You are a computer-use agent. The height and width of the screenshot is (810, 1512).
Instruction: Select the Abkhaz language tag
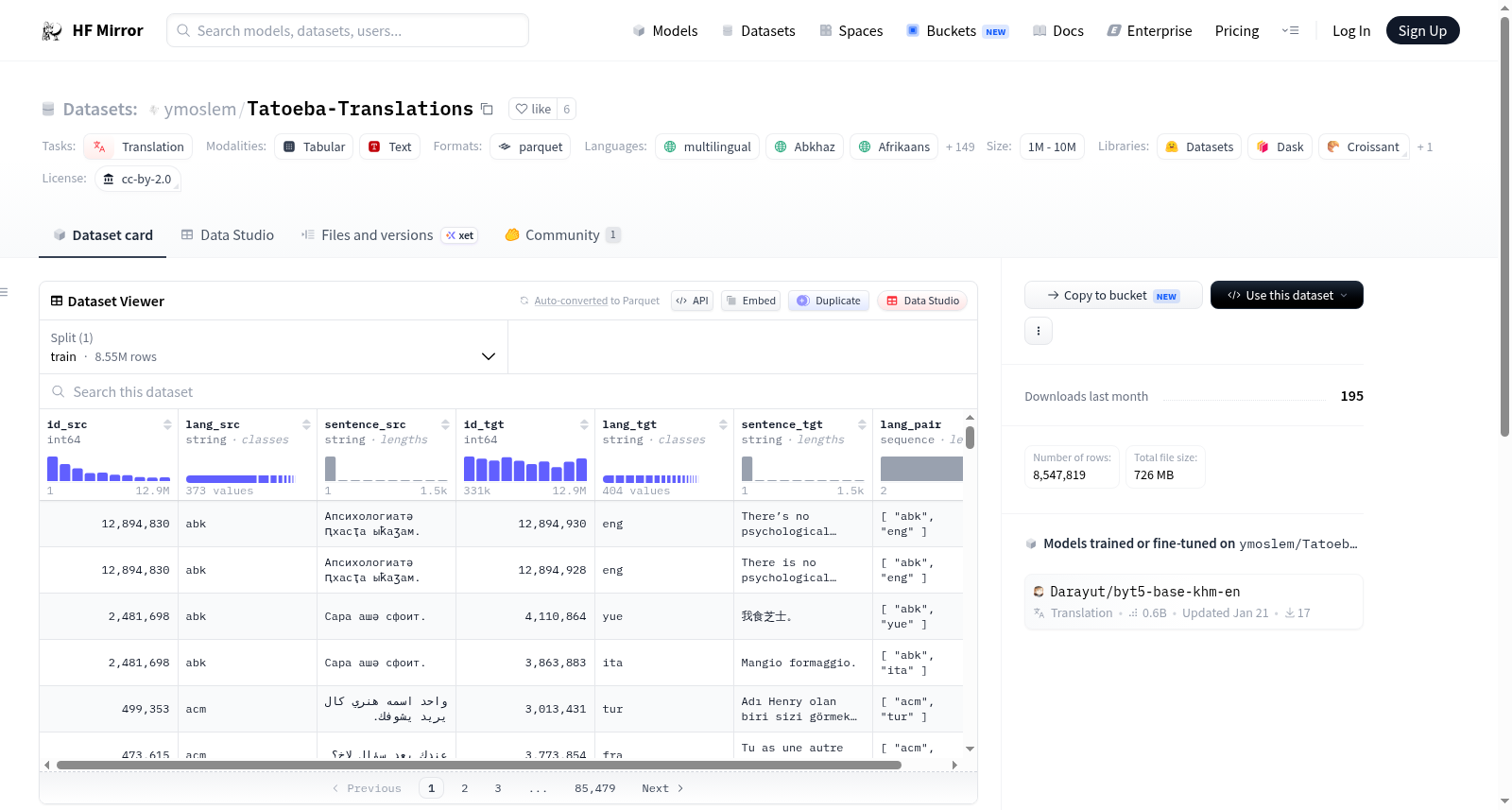pyautogui.click(x=804, y=146)
